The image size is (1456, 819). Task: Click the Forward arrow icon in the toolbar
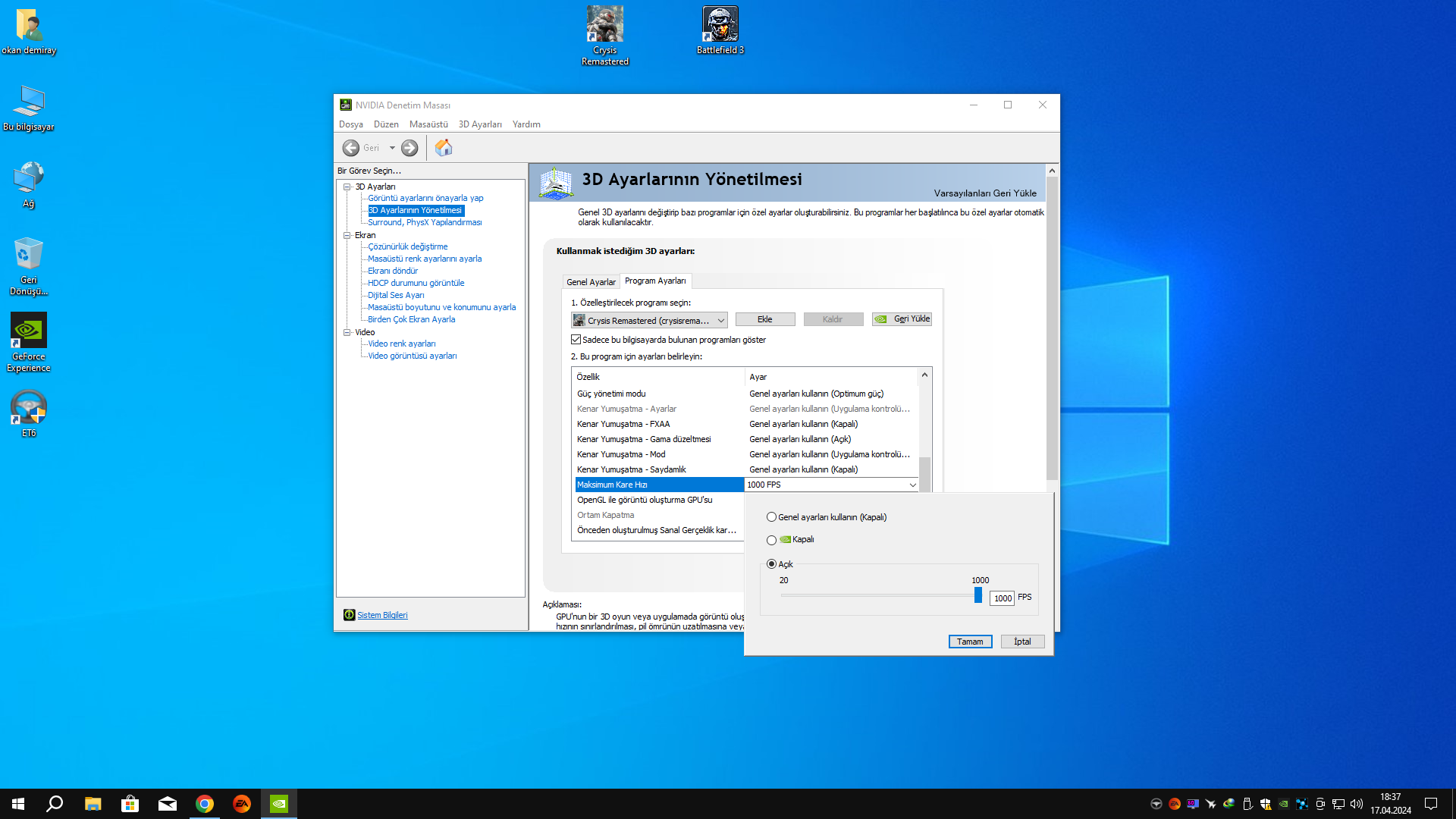[x=409, y=148]
